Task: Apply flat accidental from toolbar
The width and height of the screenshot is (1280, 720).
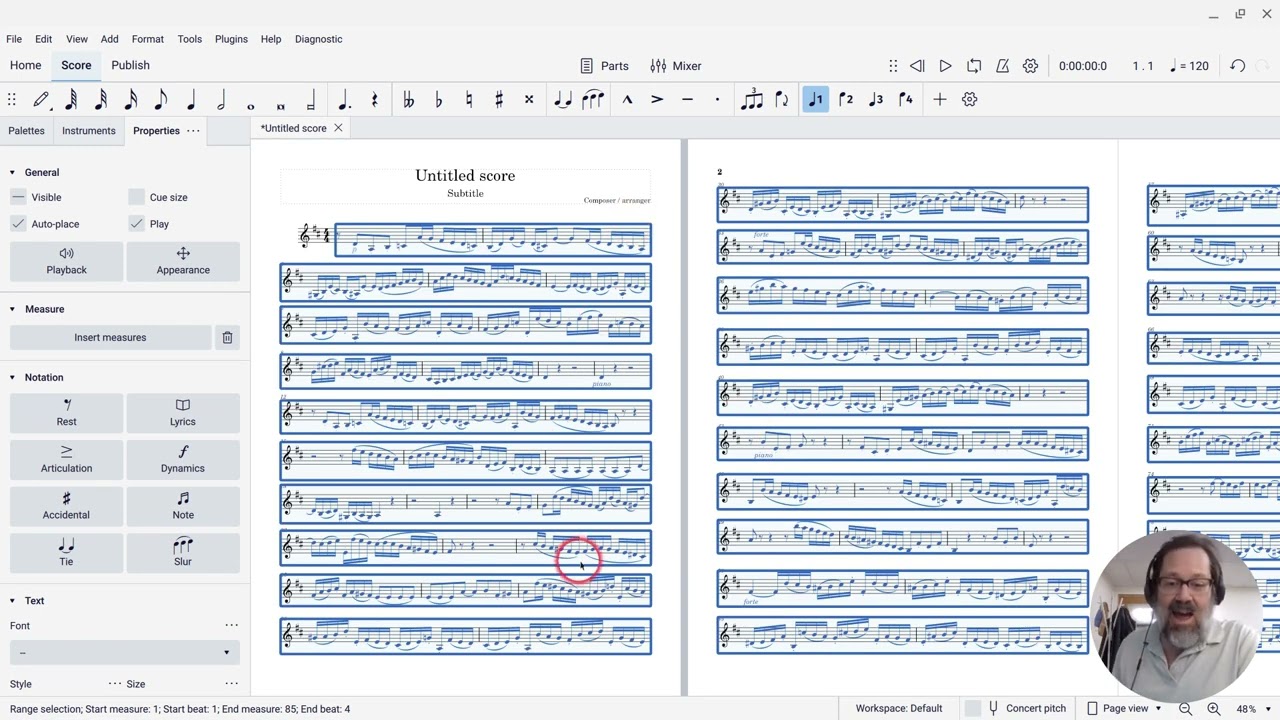Action: [x=438, y=99]
